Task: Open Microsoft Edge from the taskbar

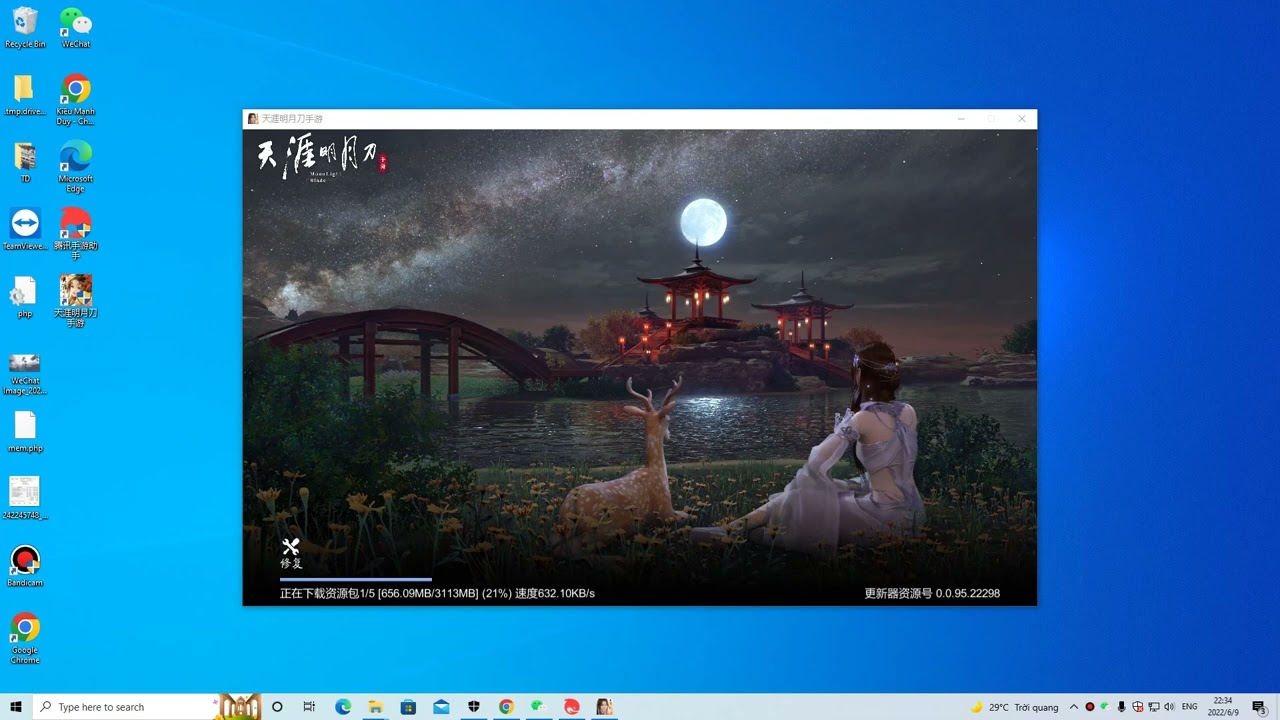Action: (x=343, y=707)
